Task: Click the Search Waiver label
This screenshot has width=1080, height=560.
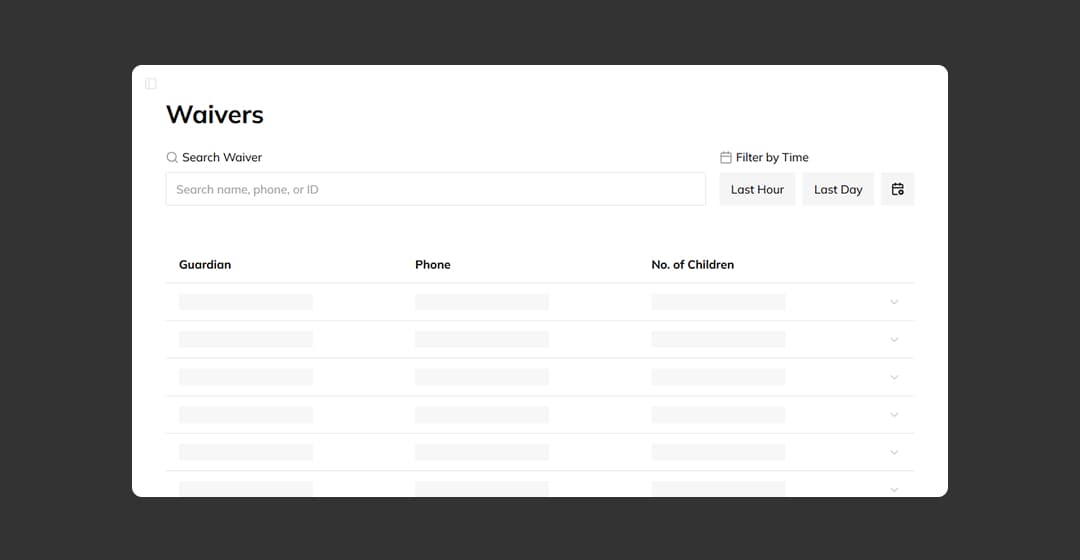Action: pyautogui.click(x=222, y=158)
